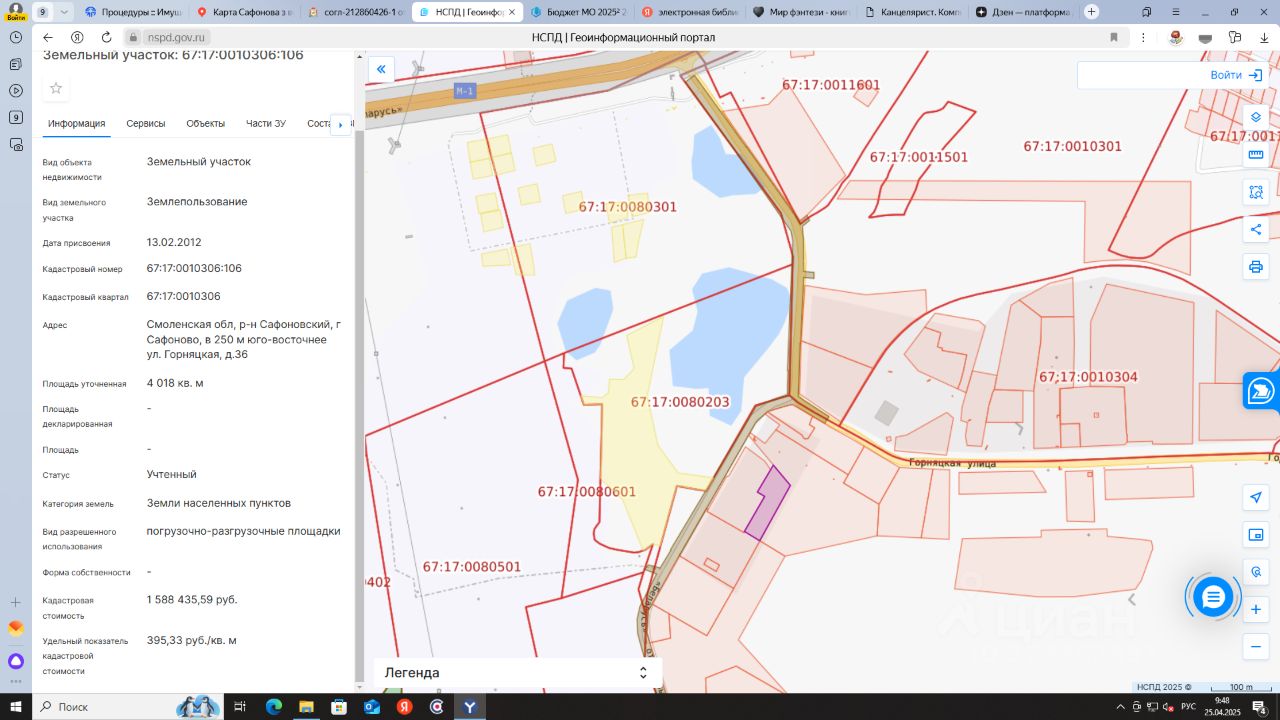This screenshot has height=720, width=1280.
Task: Switch to the Части ЗУ tab
Action: tap(266, 123)
